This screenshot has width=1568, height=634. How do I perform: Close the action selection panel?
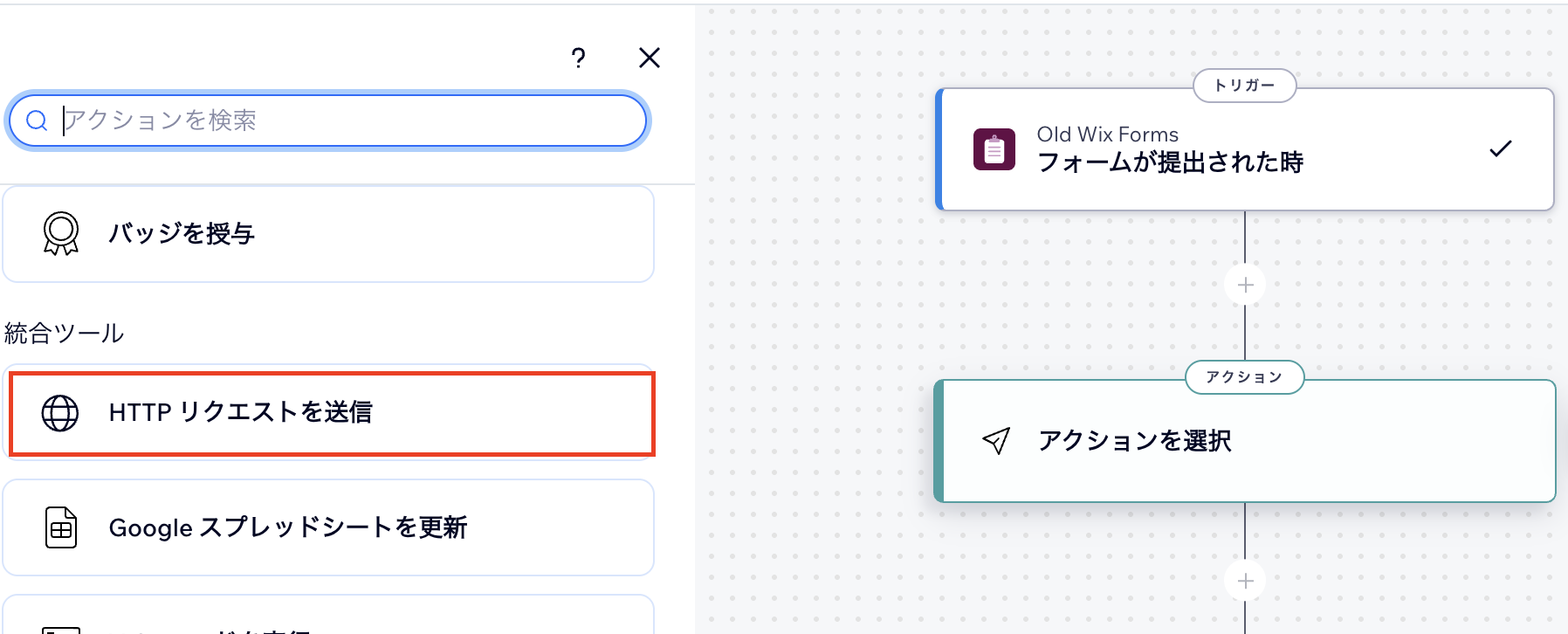point(649,58)
